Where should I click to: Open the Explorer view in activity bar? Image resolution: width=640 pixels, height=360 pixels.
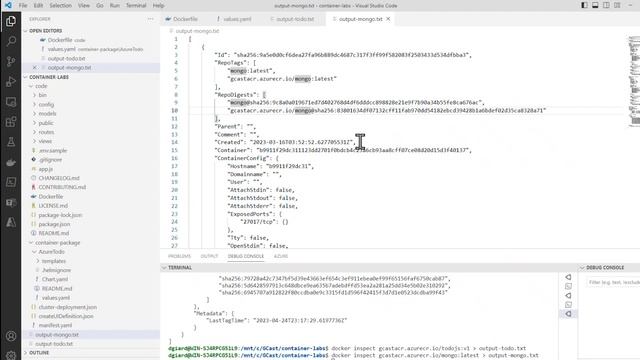pos(11,21)
